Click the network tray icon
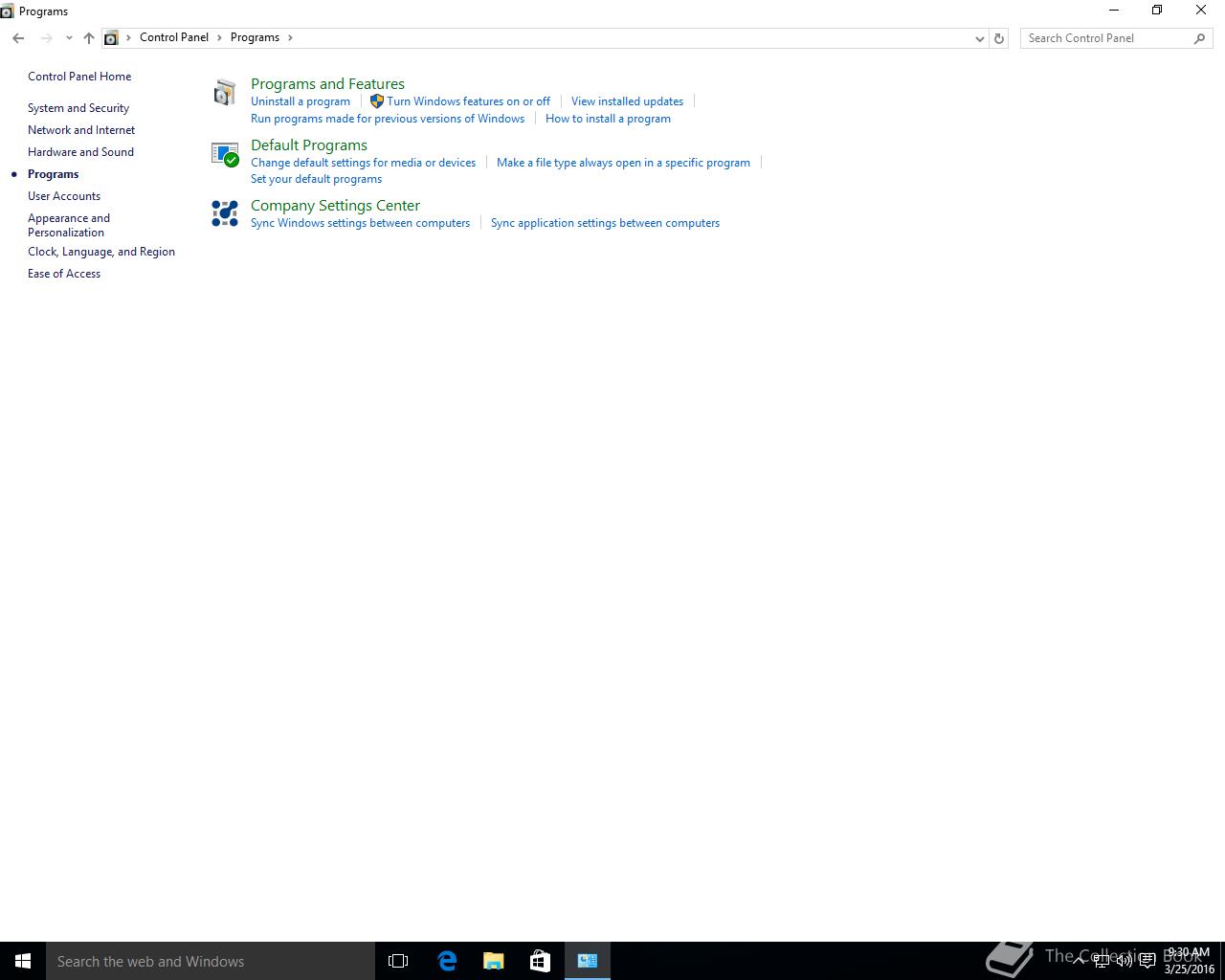This screenshot has height=980, width=1225. tap(1102, 961)
